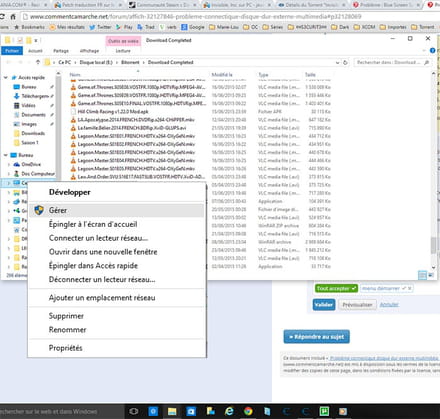Click the Task View icon on taskbar
The height and width of the screenshot is (419, 440).
click(x=134, y=411)
